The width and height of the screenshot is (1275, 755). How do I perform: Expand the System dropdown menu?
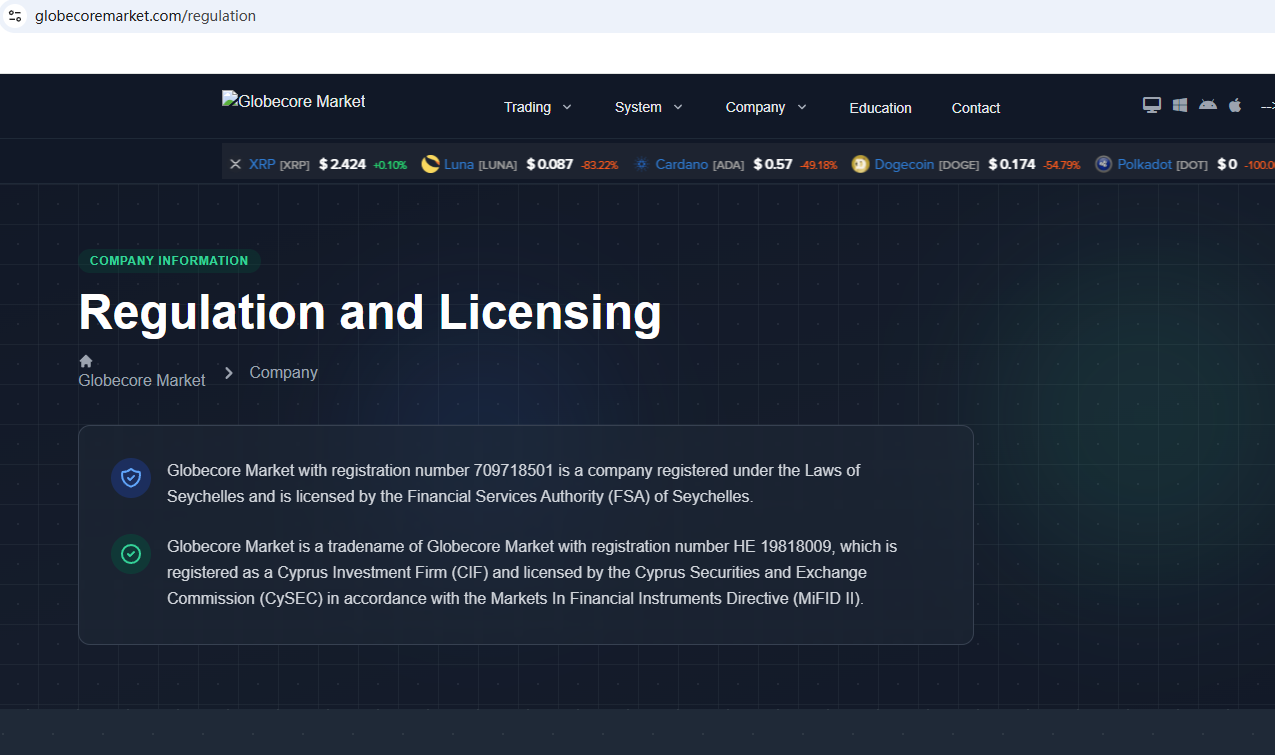tap(648, 107)
